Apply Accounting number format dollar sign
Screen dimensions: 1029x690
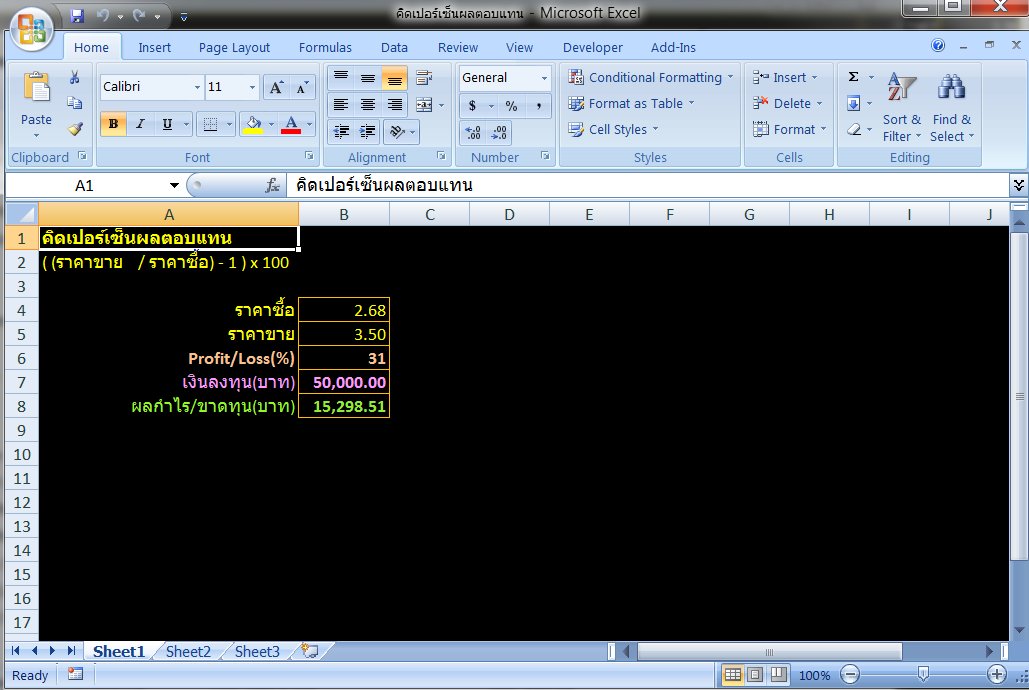[472, 106]
